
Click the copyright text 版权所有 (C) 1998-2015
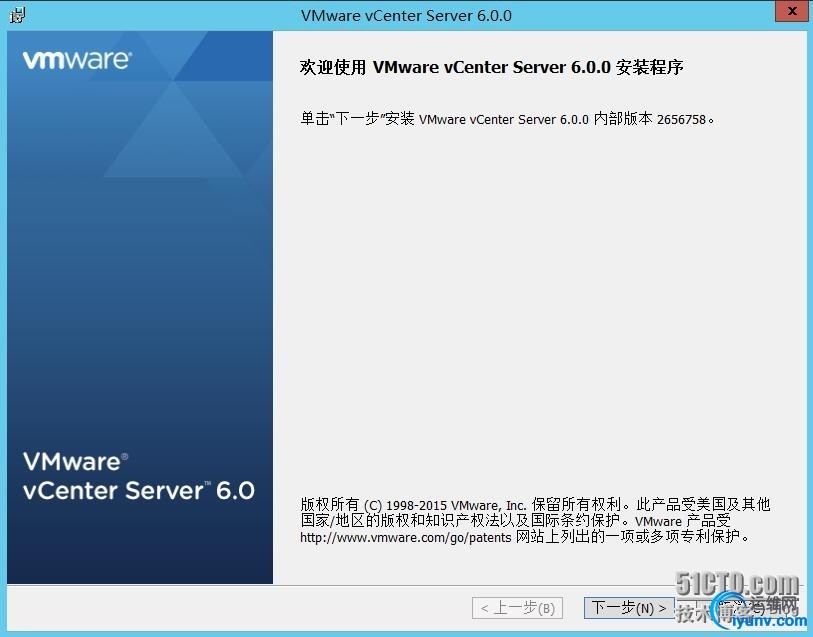373,504
